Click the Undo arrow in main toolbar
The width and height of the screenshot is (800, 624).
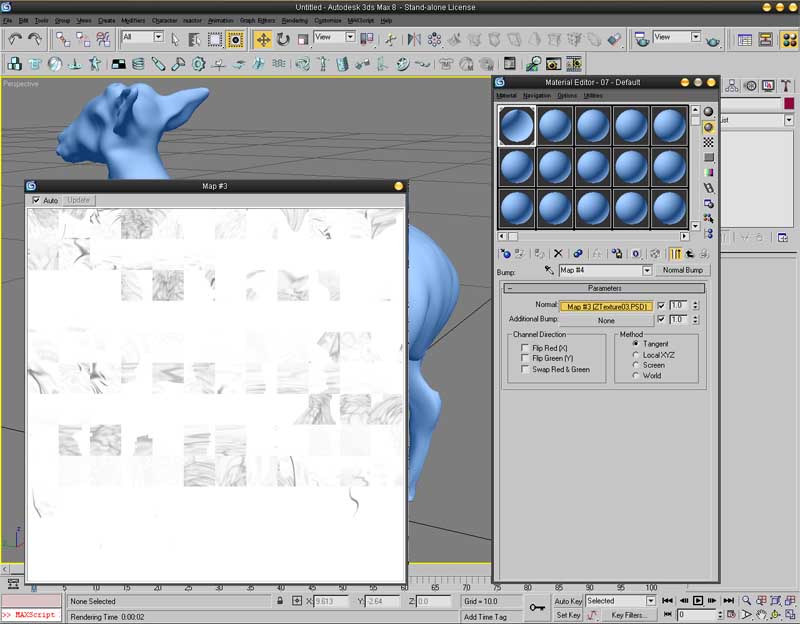15,39
